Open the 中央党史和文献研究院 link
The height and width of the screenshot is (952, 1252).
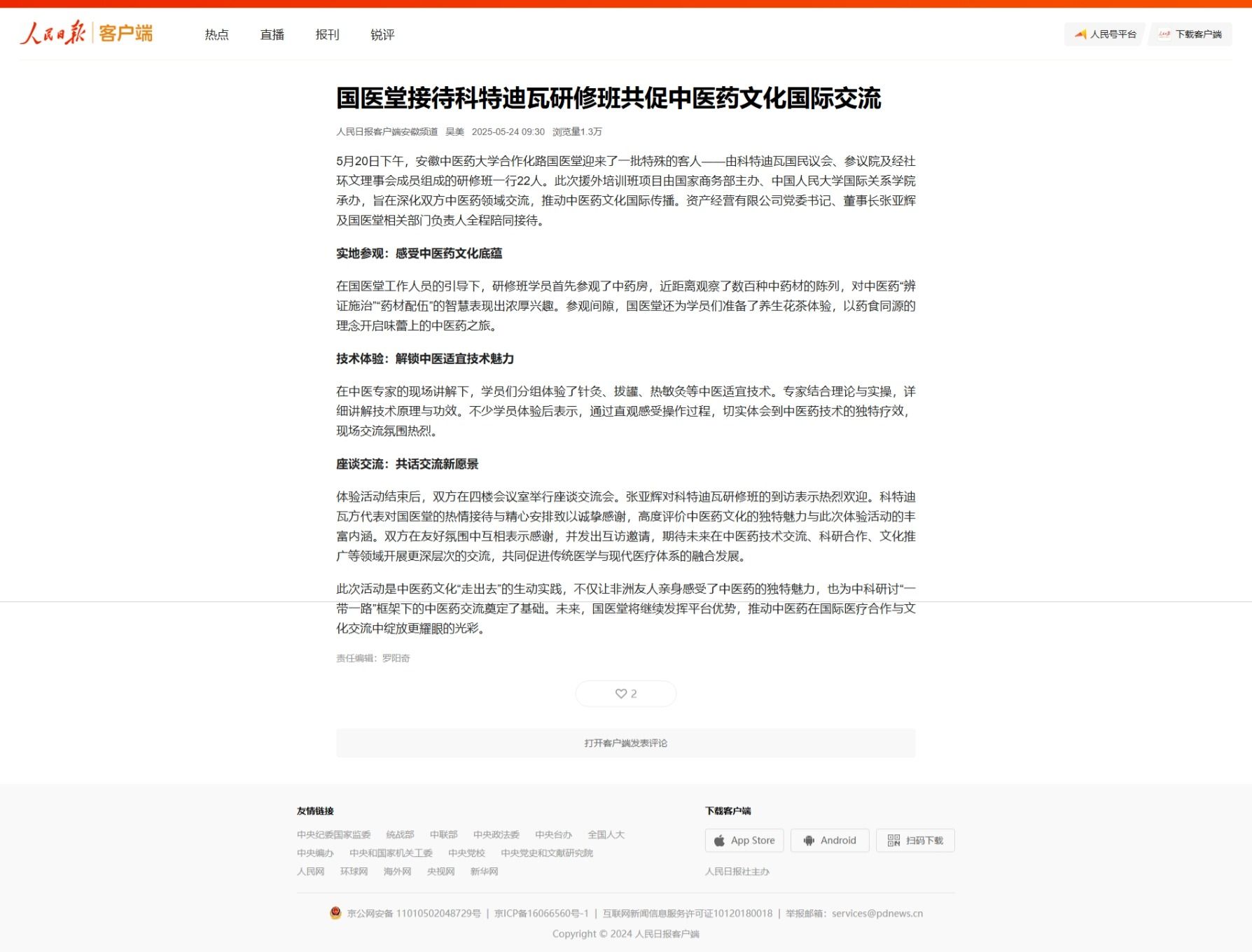coord(546,853)
